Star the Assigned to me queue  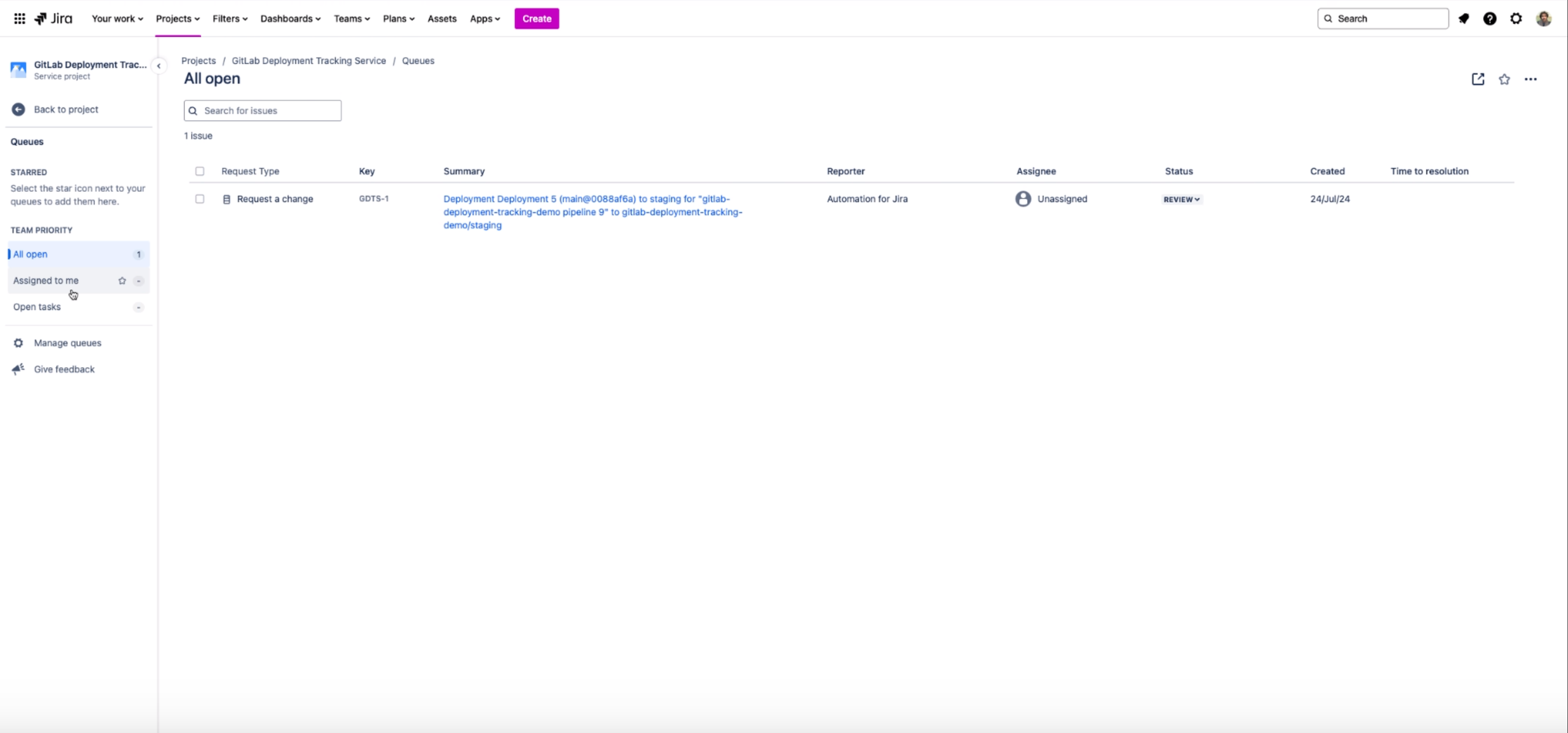[123, 281]
